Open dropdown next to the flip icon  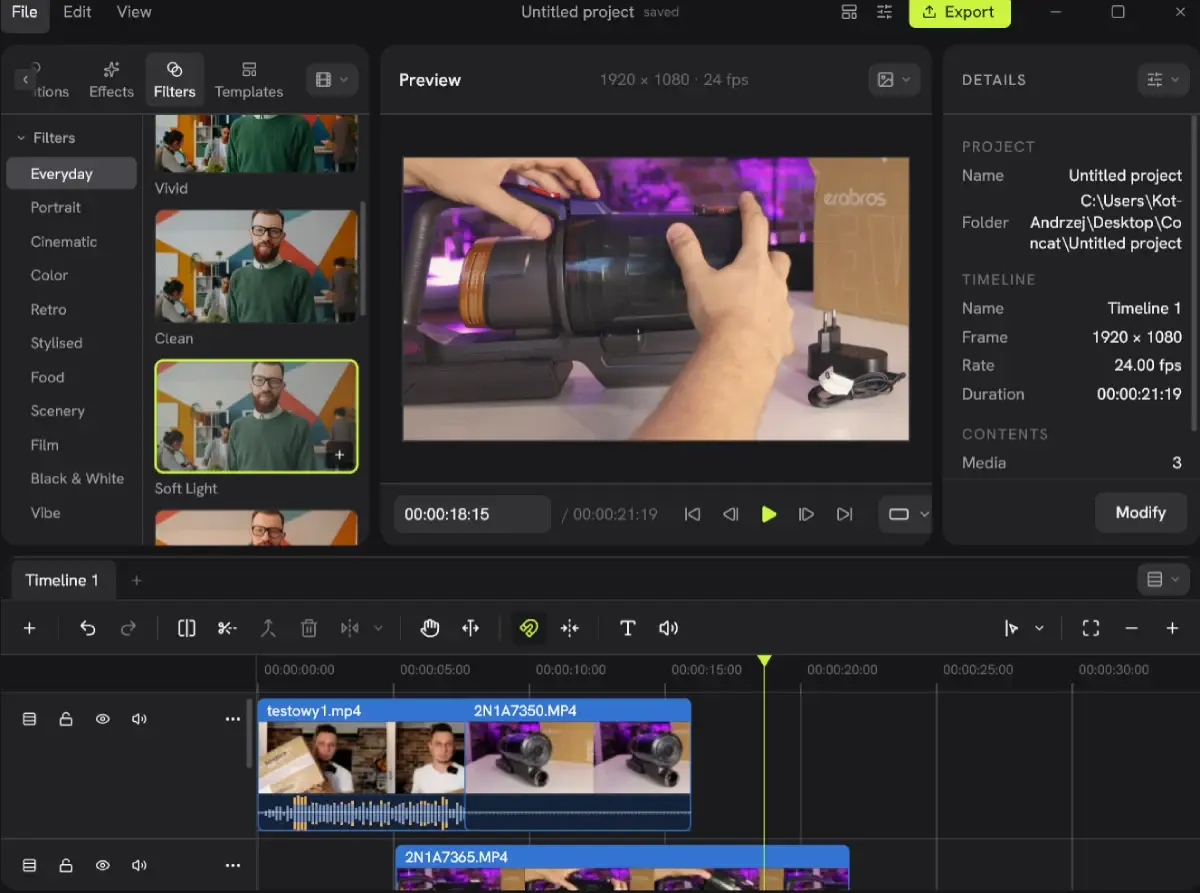pos(378,628)
